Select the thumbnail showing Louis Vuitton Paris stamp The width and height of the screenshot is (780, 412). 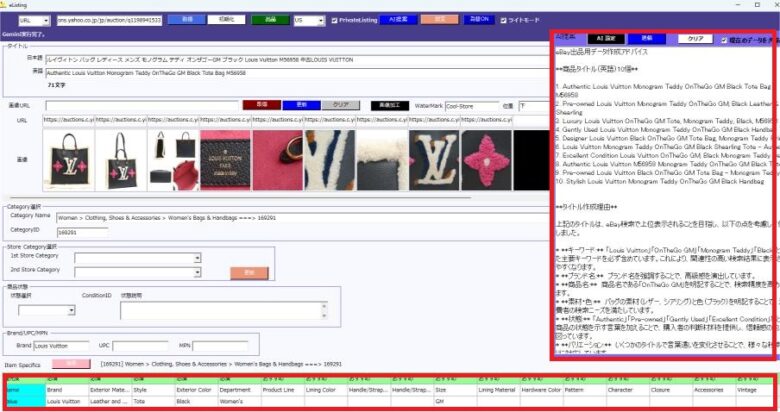coord(225,160)
